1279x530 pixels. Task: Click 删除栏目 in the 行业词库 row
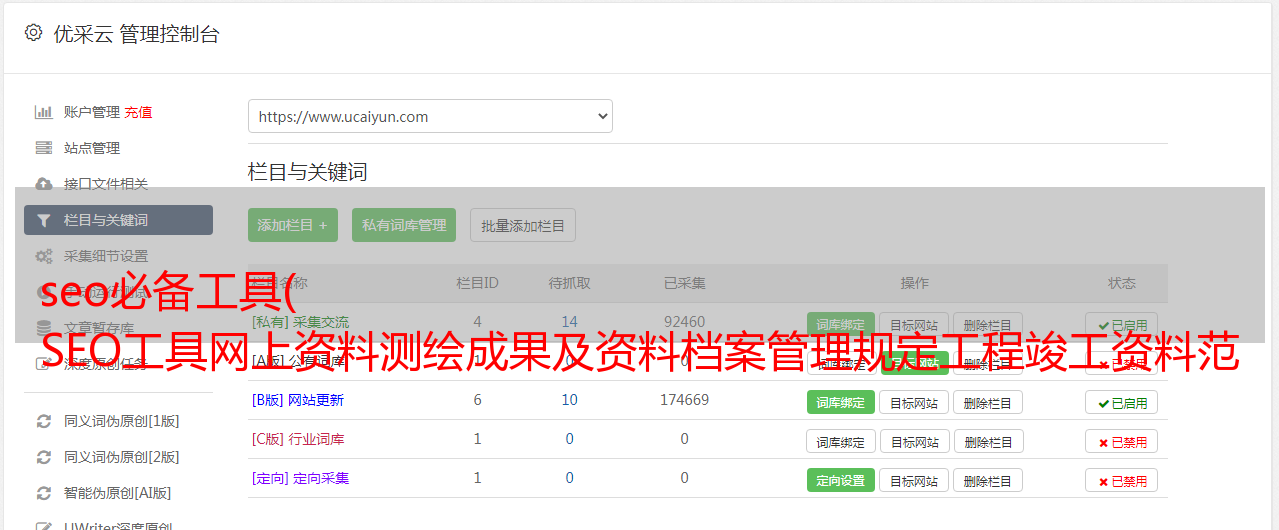(x=988, y=441)
